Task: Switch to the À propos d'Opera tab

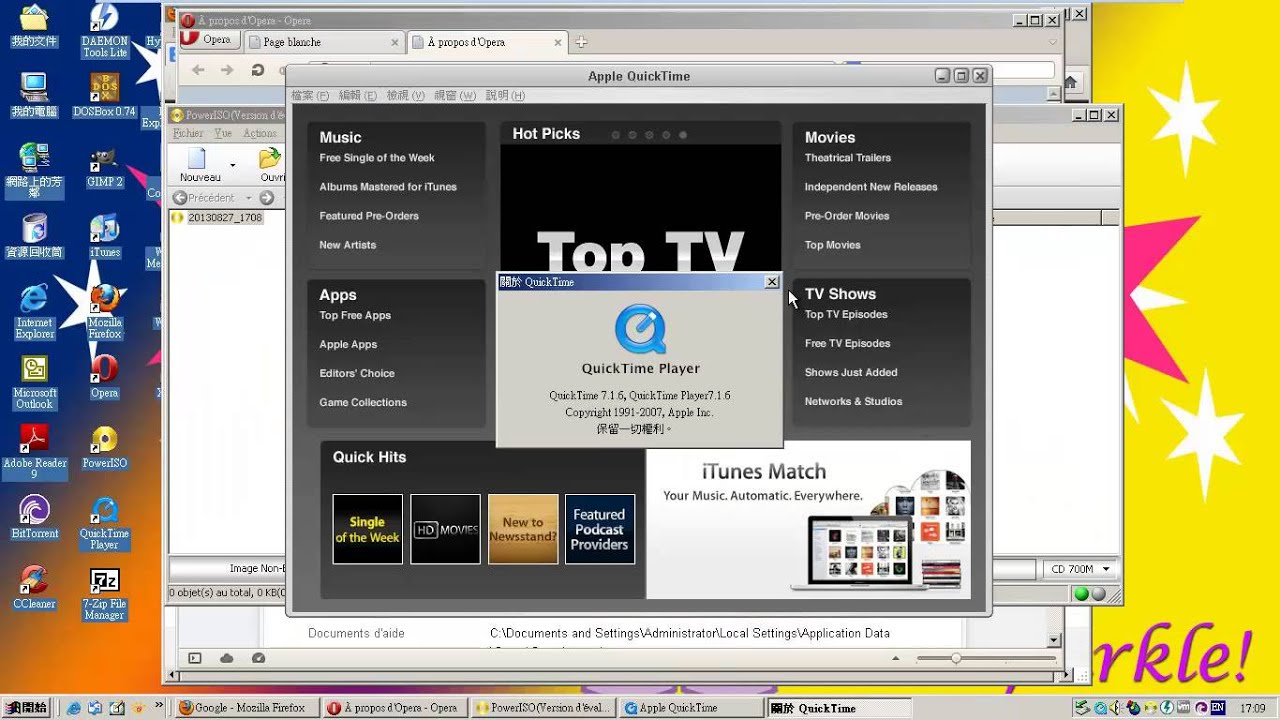Action: (x=488, y=42)
